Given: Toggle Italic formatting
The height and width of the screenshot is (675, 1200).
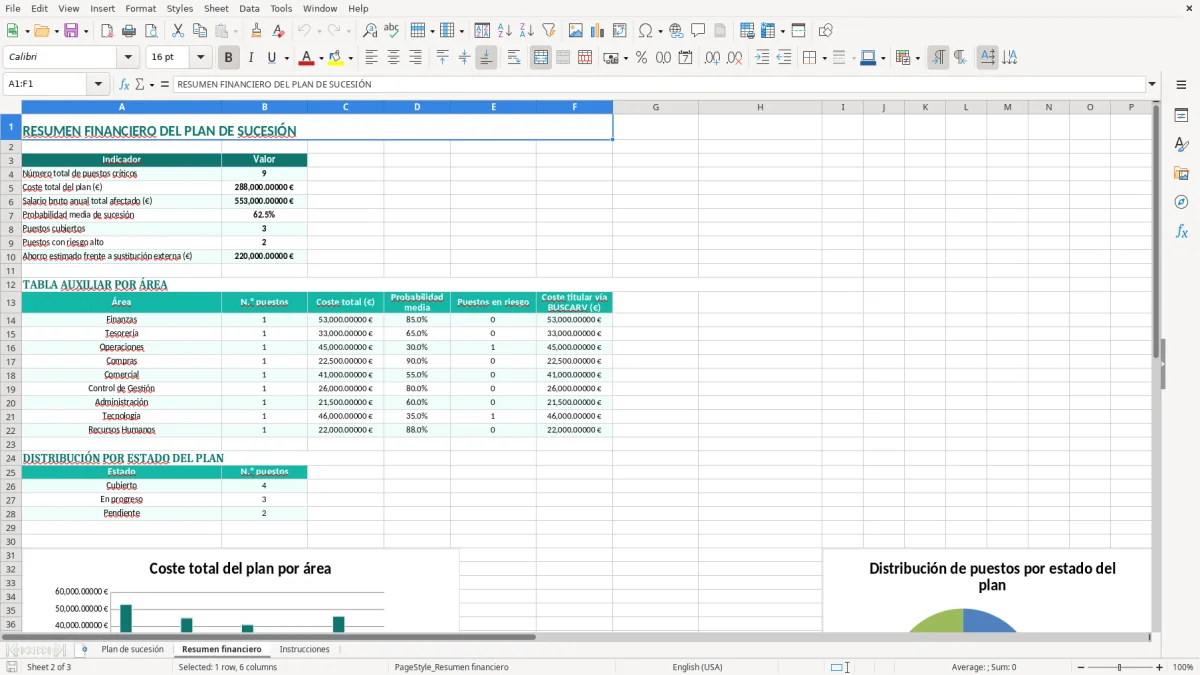Looking at the screenshot, I should coord(250,58).
